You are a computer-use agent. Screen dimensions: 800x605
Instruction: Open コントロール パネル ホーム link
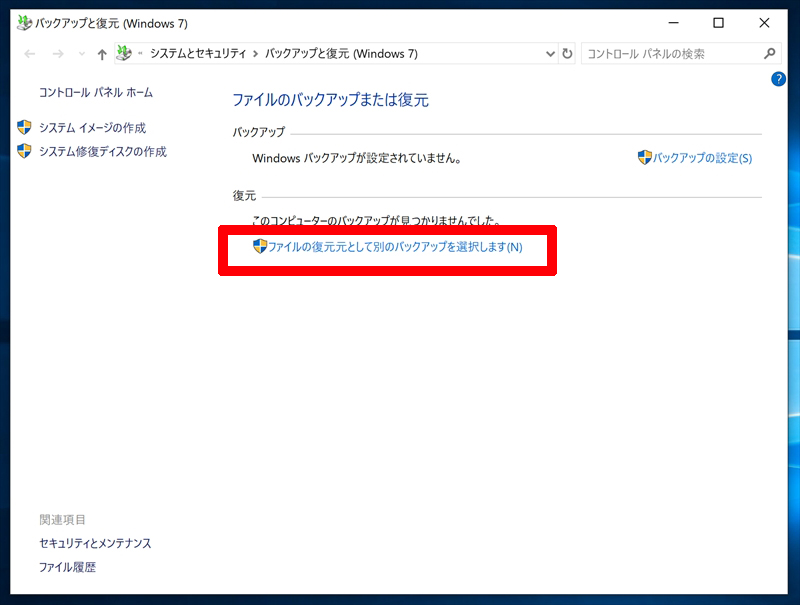point(96,92)
